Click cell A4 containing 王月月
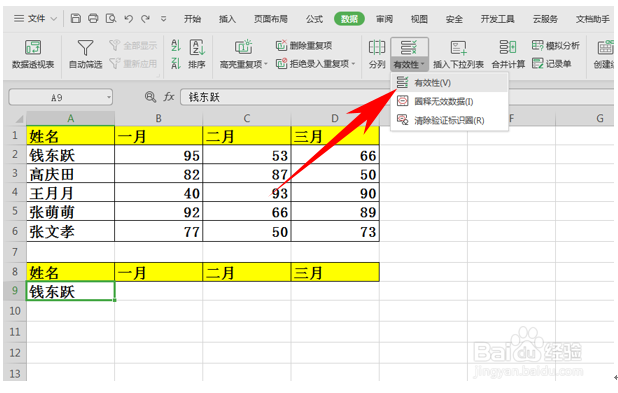Viewport: 618px width, 393px height. click(71, 193)
